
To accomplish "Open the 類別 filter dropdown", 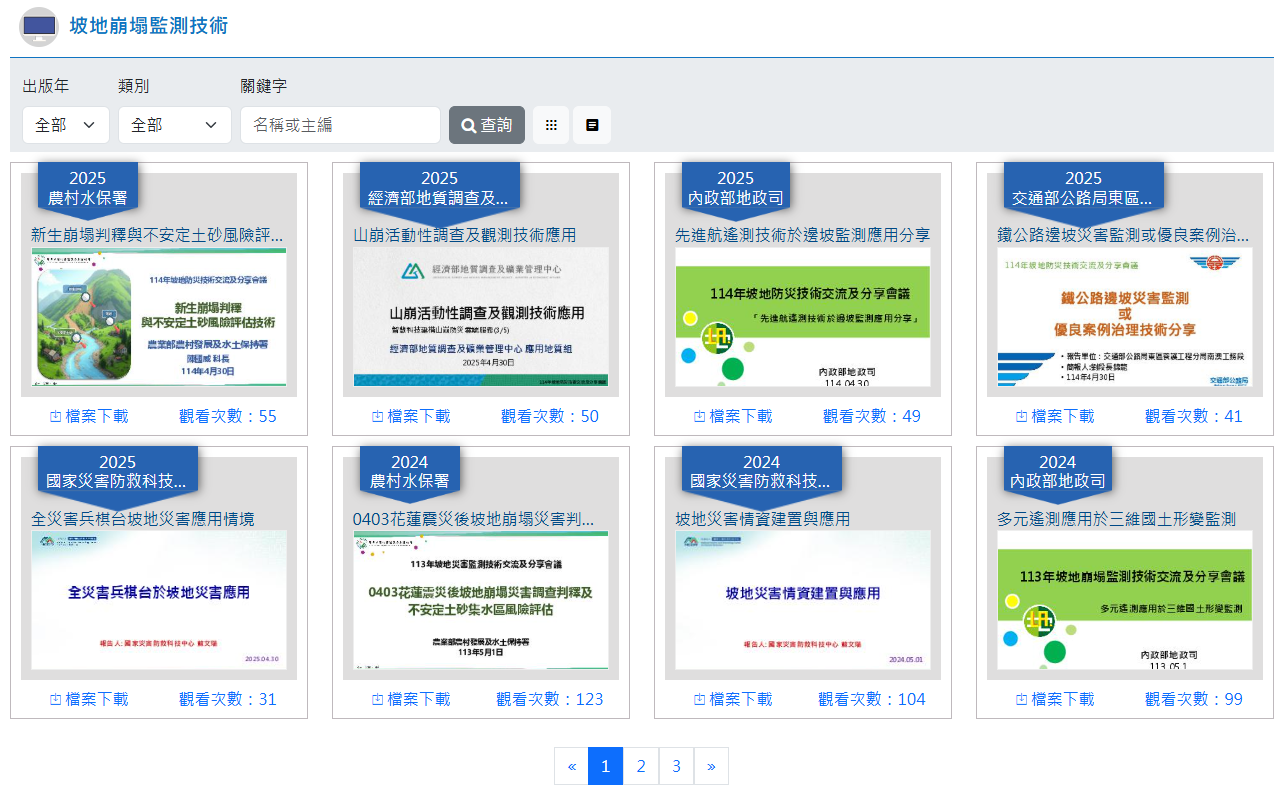I will 174,125.
